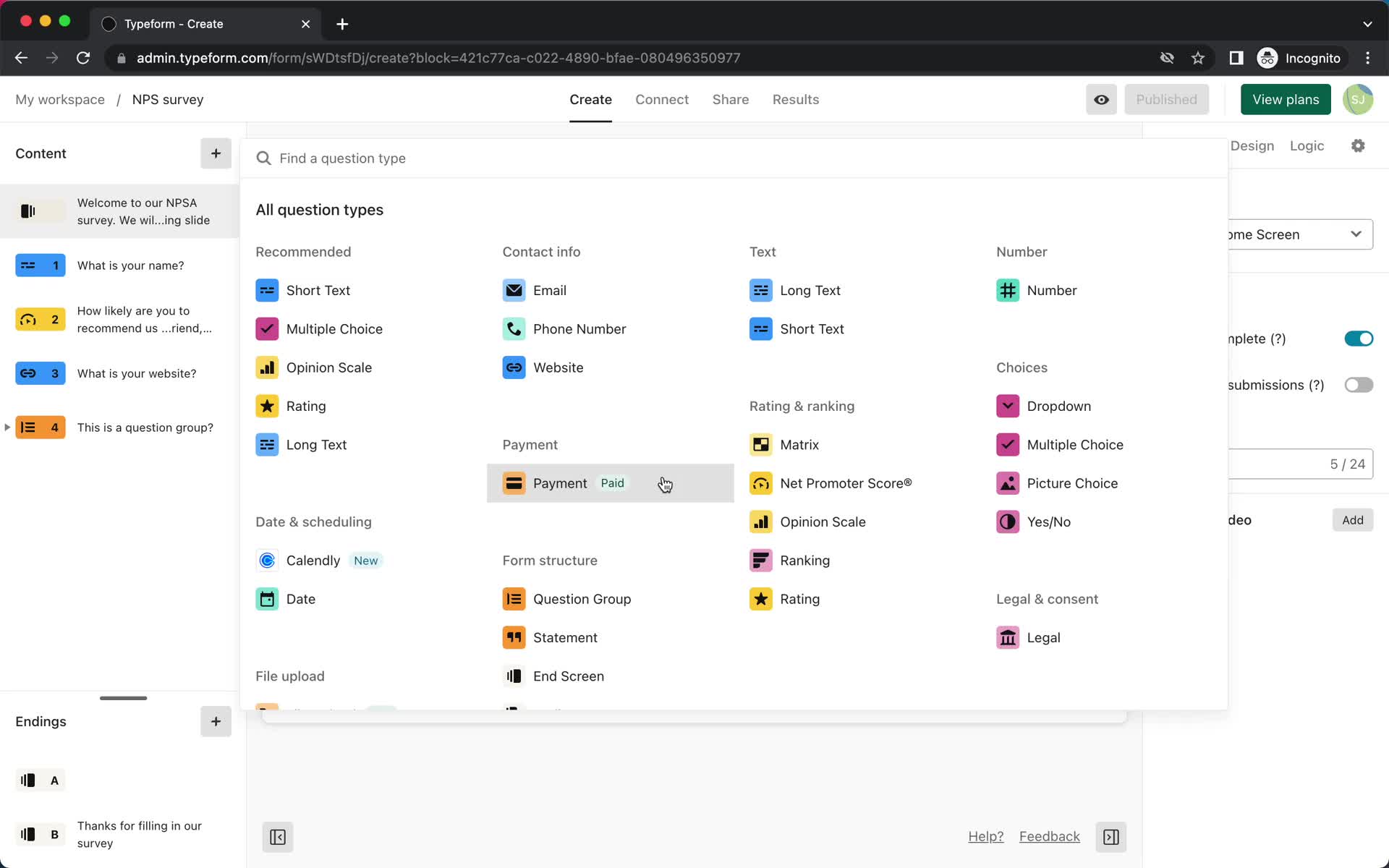
Task: Select Long Text in Text section
Action: pyautogui.click(x=795, y=290)
